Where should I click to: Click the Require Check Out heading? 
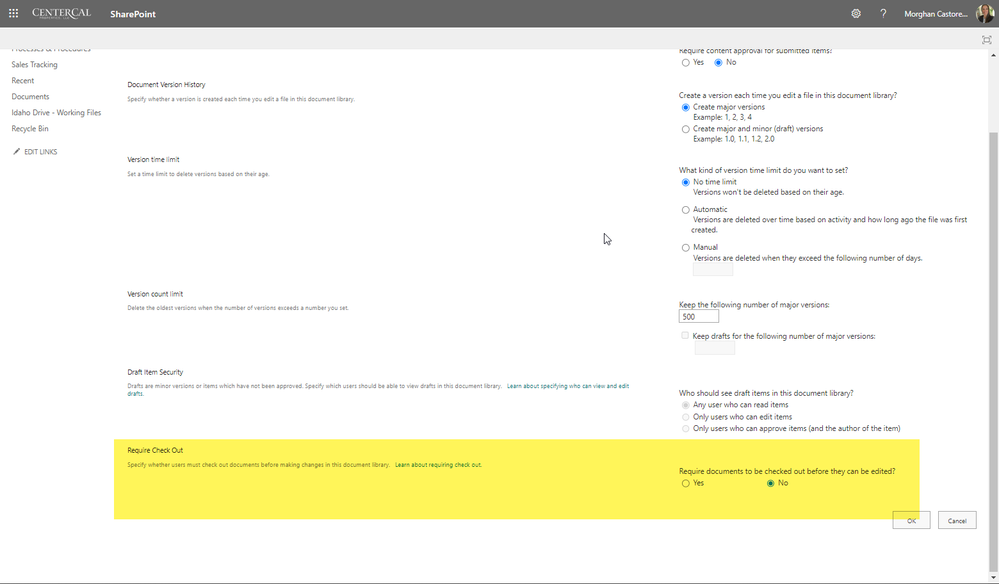(155, 450)
